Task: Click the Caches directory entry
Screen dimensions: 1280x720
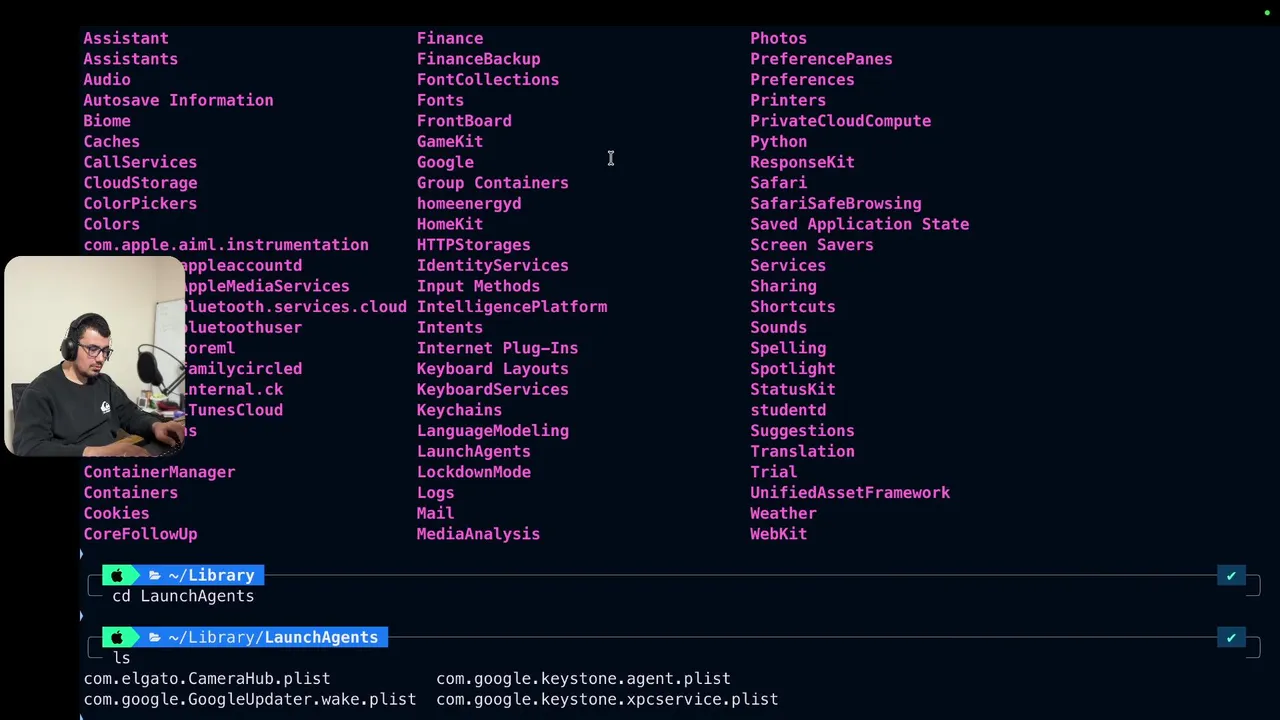Action: 112,142
